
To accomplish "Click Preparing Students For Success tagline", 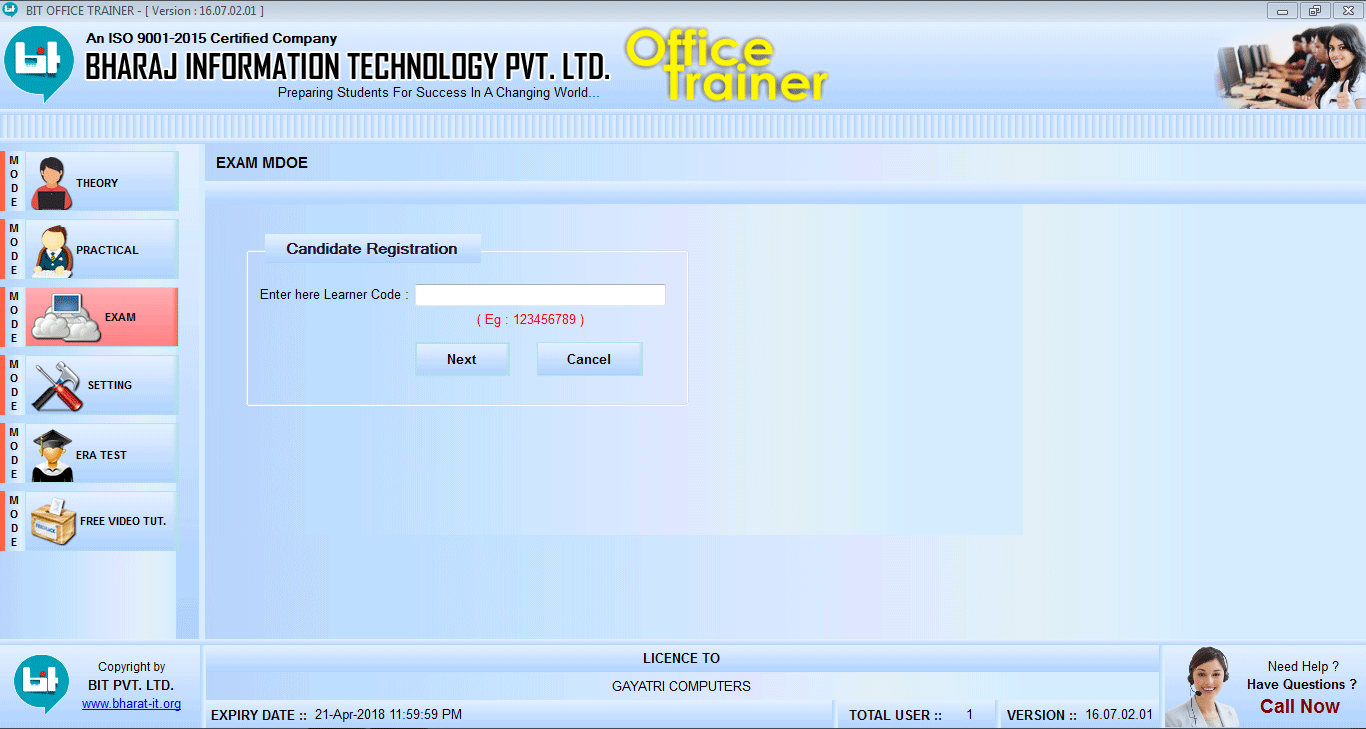I will [438, 93].
